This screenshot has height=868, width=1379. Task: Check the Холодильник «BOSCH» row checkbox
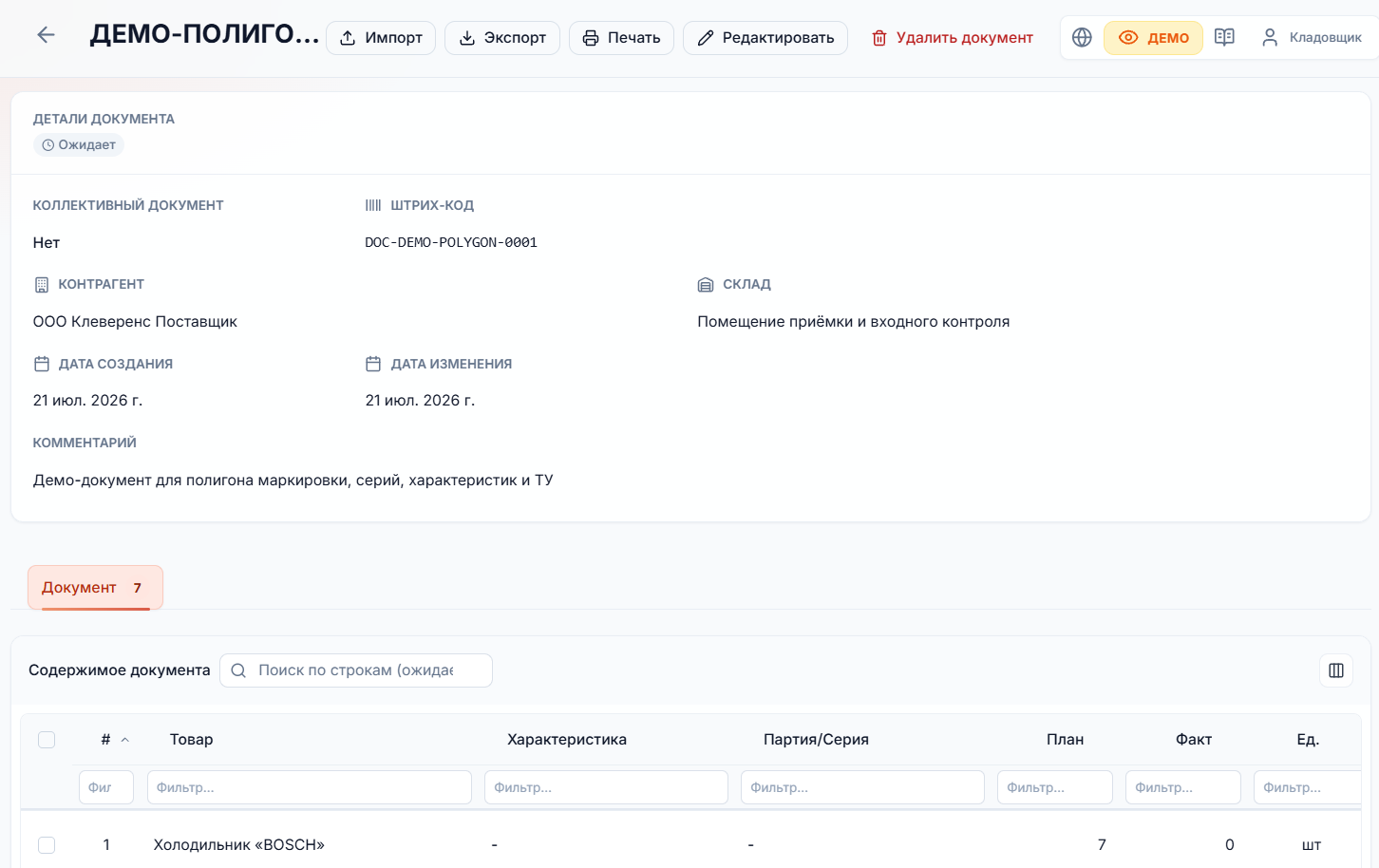[x=47, y=845]
